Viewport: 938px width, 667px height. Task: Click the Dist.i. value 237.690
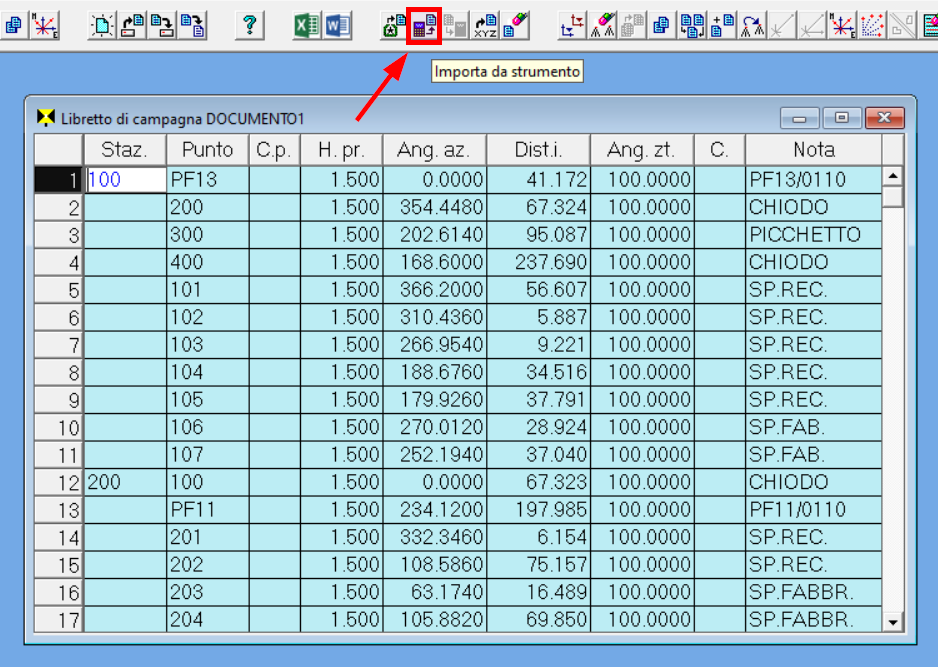[538, 263]
